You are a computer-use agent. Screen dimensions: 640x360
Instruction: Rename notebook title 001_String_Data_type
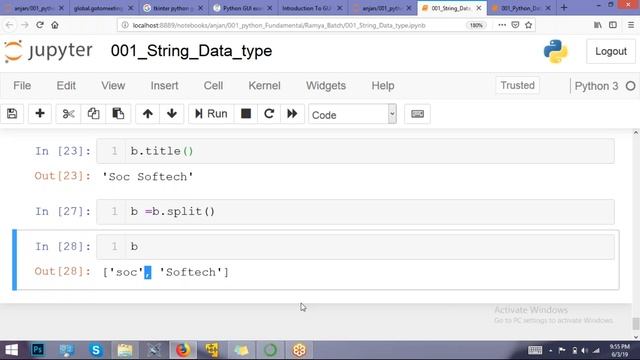pos(191,51)
